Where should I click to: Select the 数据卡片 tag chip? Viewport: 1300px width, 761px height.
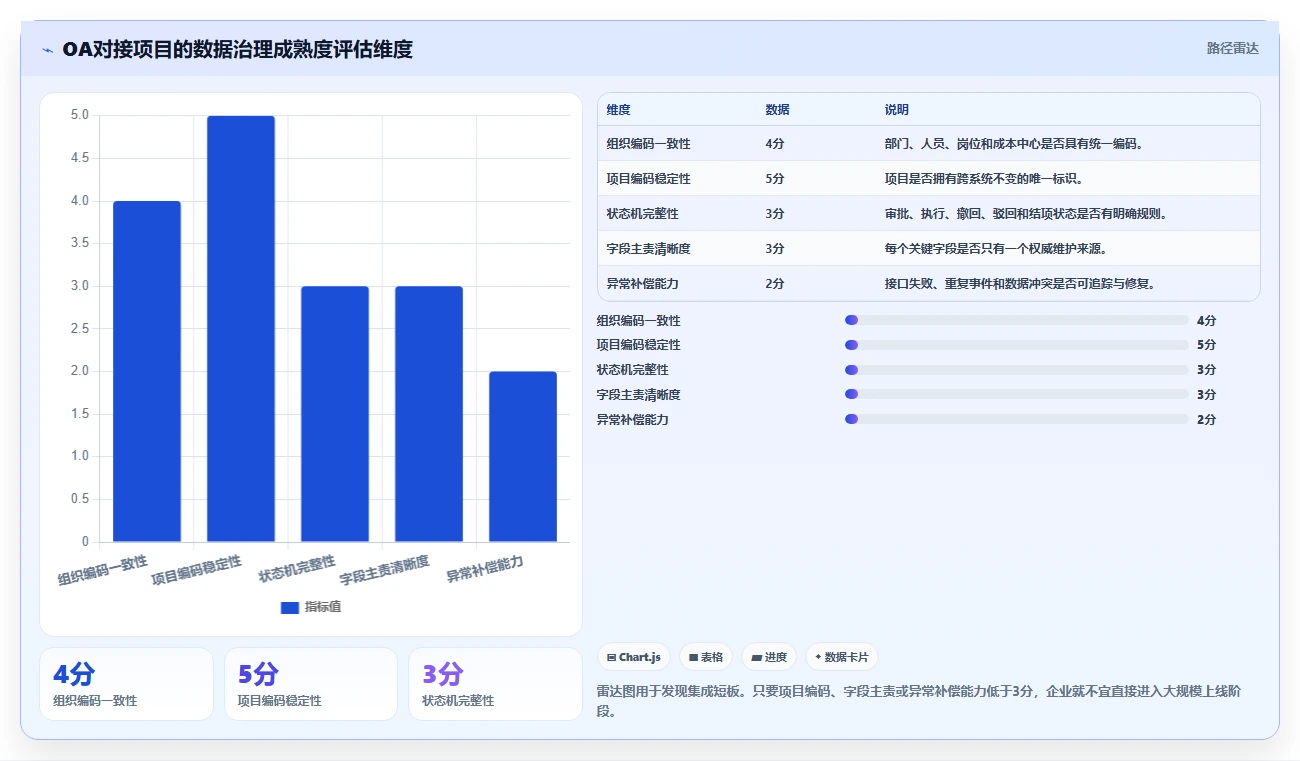tap(842, 657)
